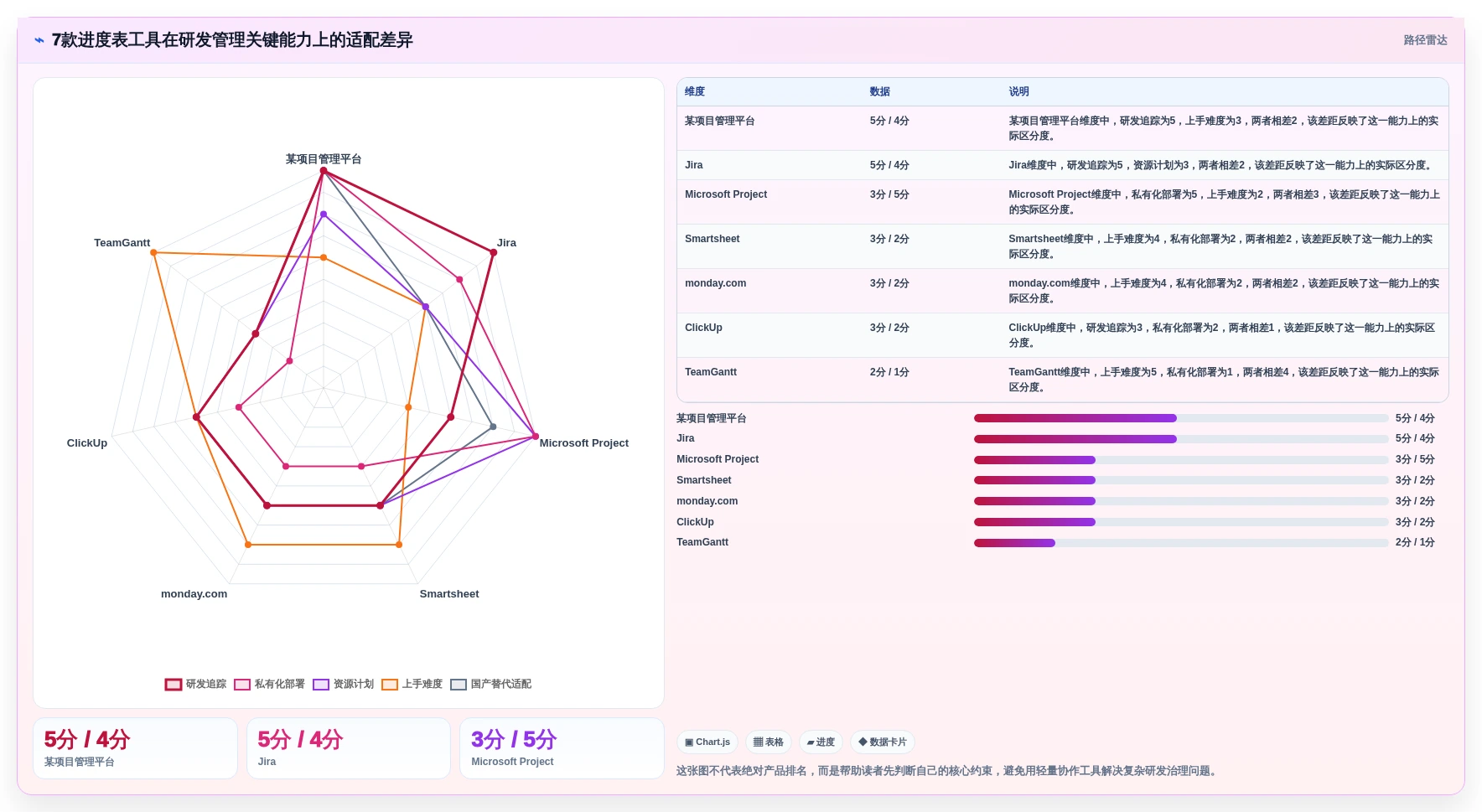Click the monday.com progress bar
1482x812 pixels.
(x=1181, y=501)
